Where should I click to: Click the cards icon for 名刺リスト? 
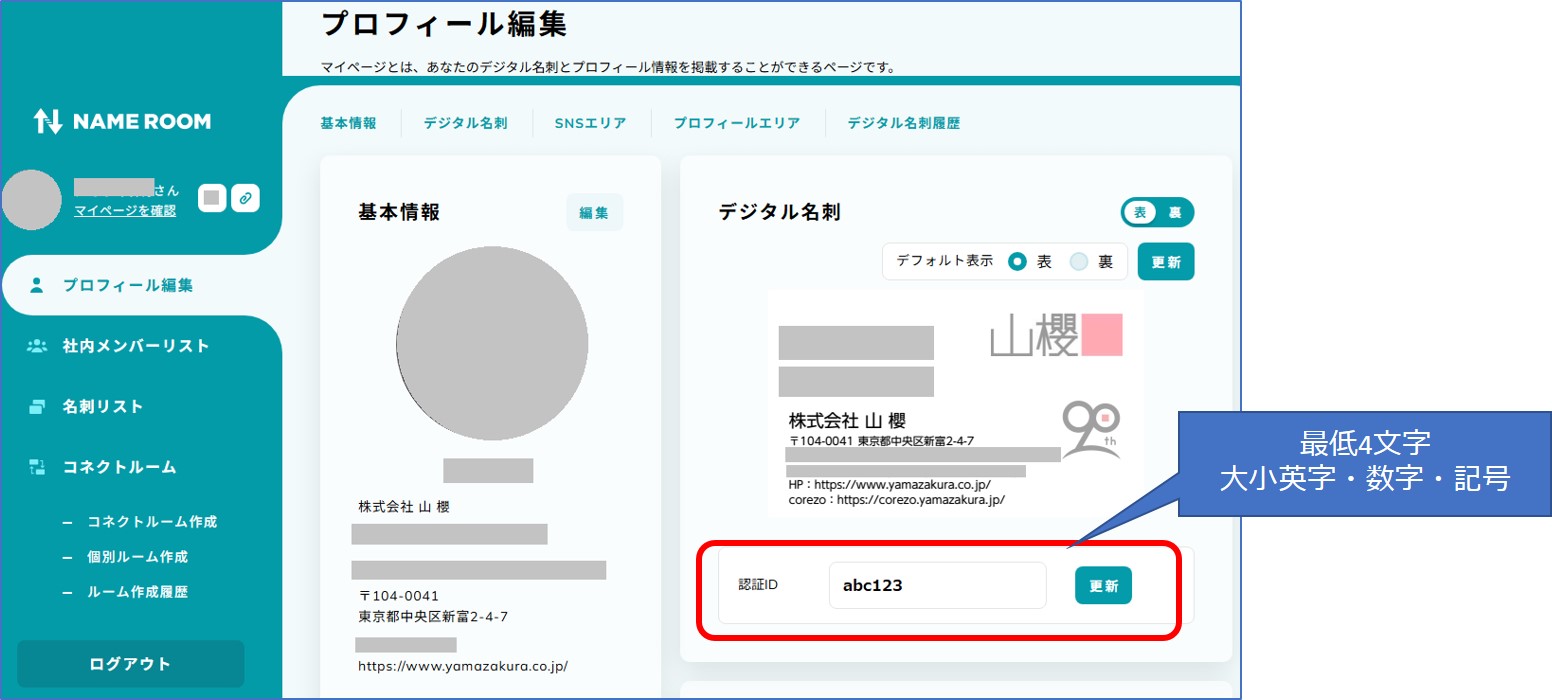tap(37, 407)
